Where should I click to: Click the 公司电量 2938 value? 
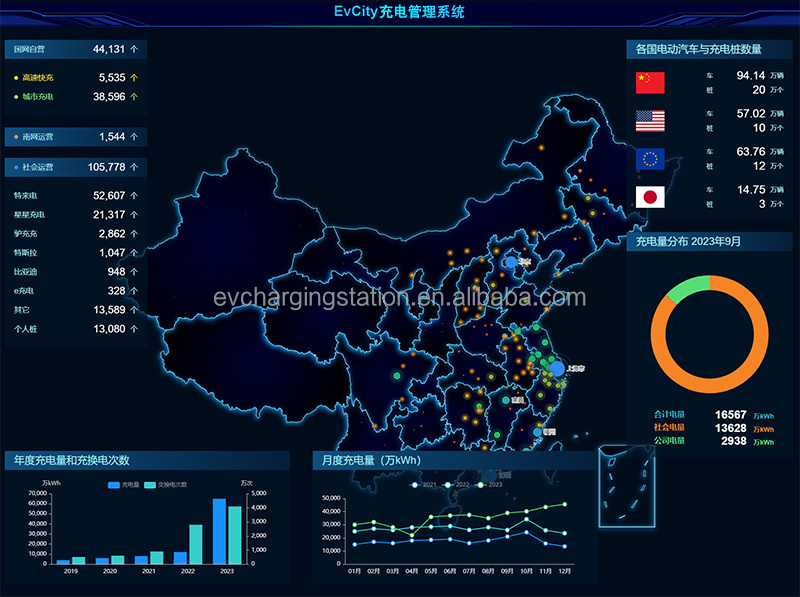(734, 441)
